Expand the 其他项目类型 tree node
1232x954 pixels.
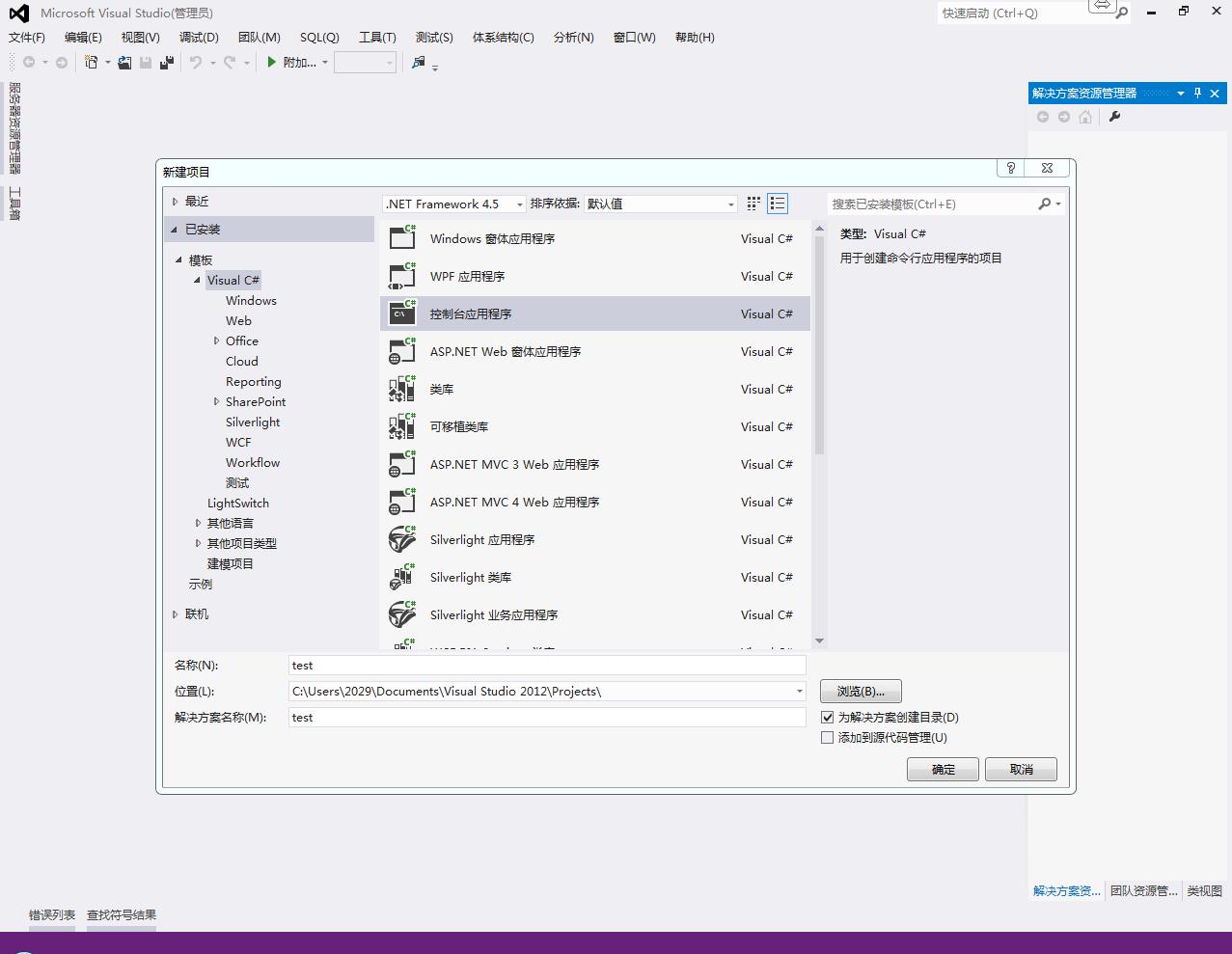point(198,543)
